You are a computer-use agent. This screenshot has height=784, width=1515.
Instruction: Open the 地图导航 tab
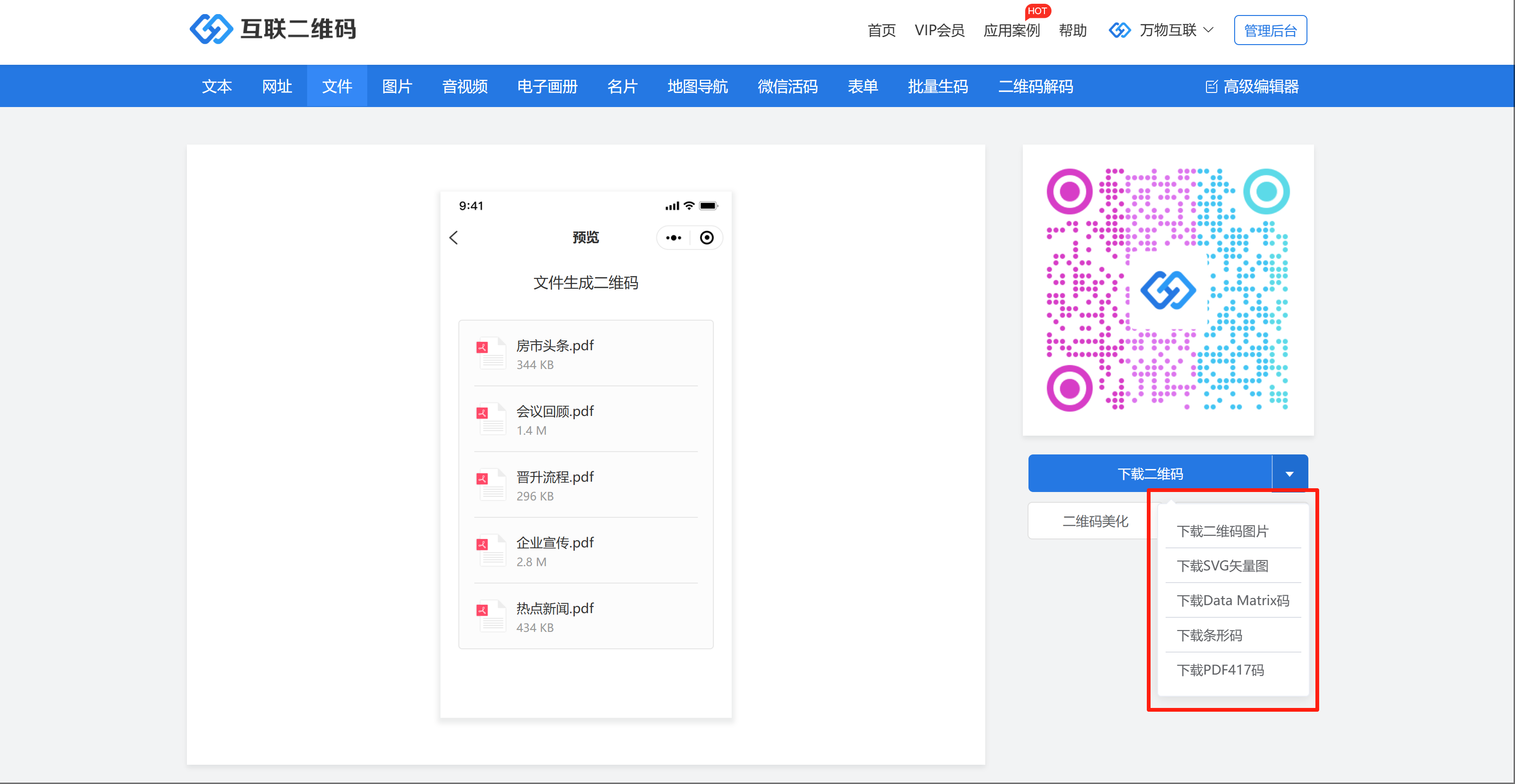point(697,86)
